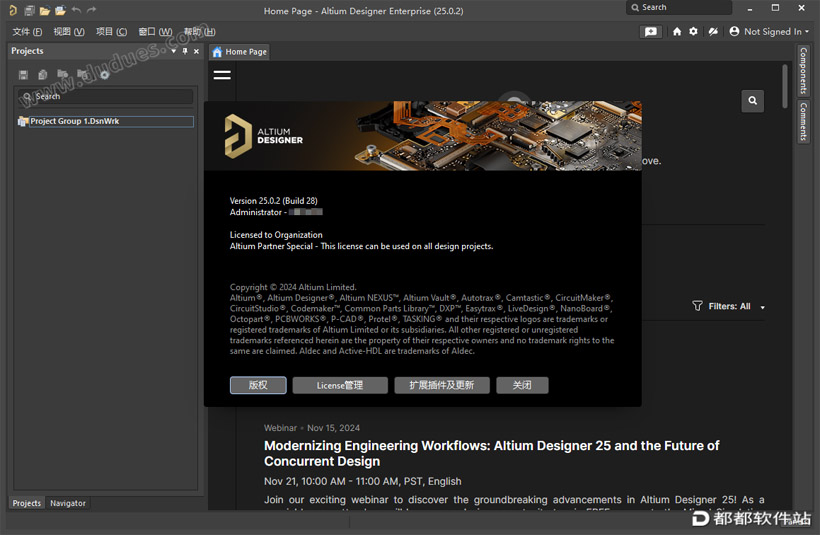The height and width of the screenshot is (535, 820).
Task: Open the Components side panel tab
Action: click(x=804, y=71)
